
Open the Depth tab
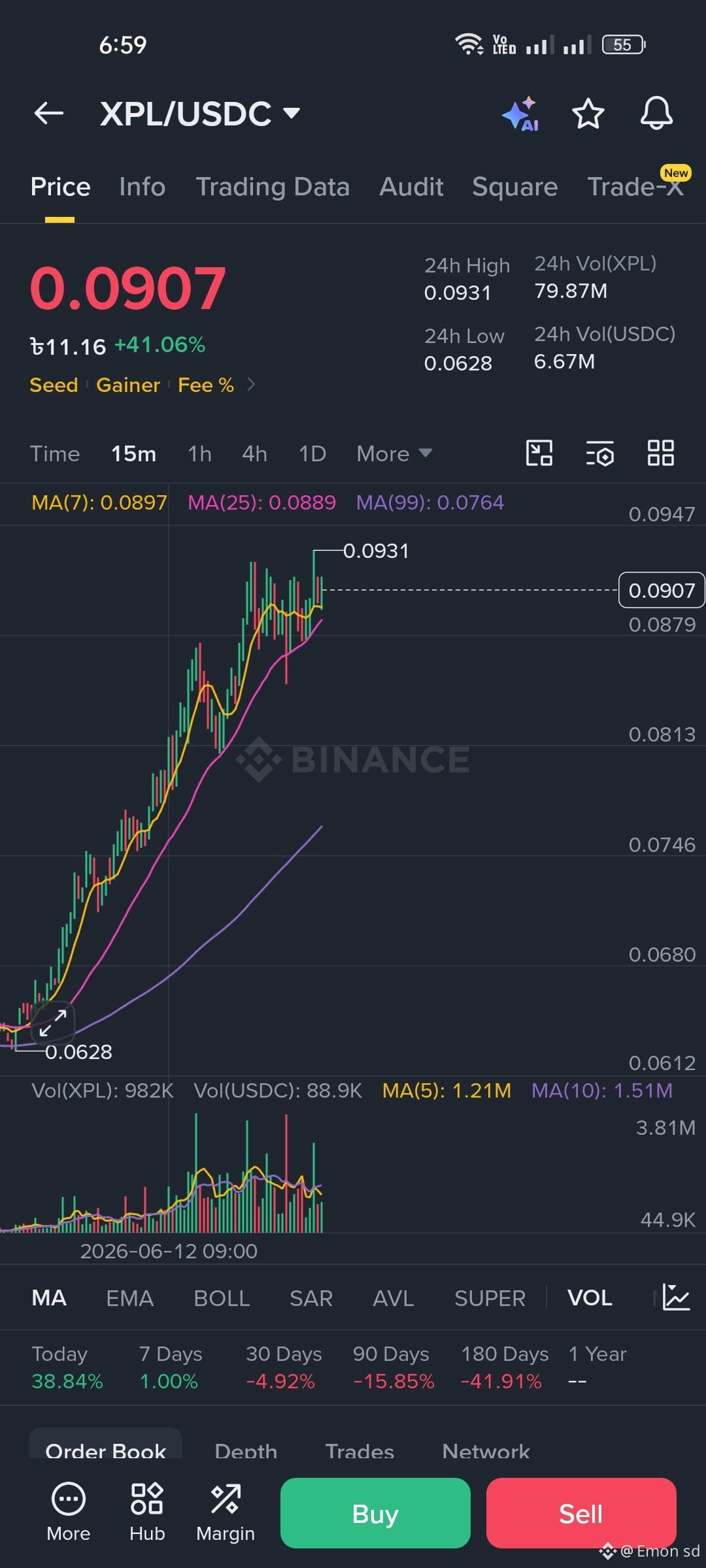pyautogui.click(x=246, y=1451)
